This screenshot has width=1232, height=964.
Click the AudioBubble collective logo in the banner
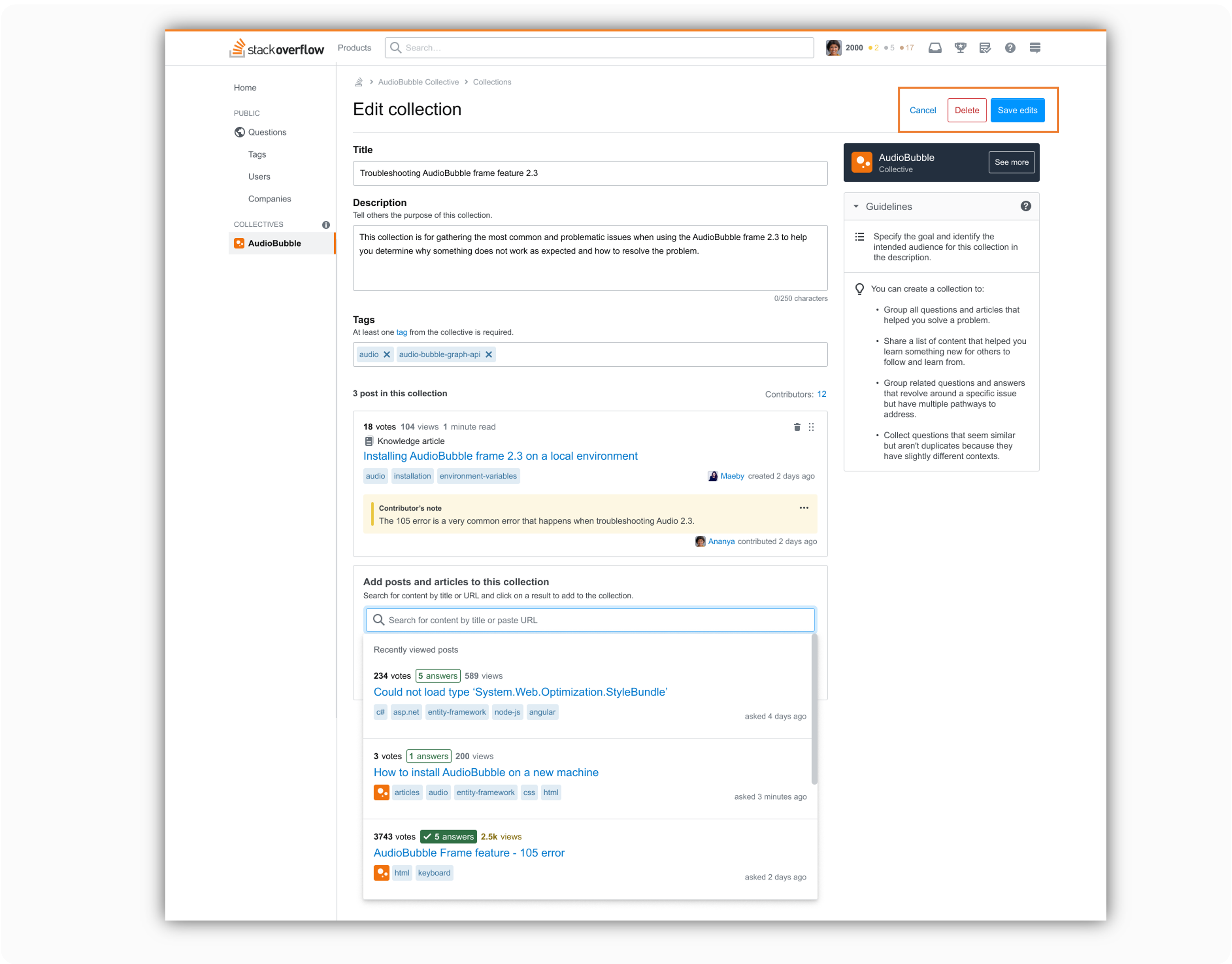click(x=861, y=163)
